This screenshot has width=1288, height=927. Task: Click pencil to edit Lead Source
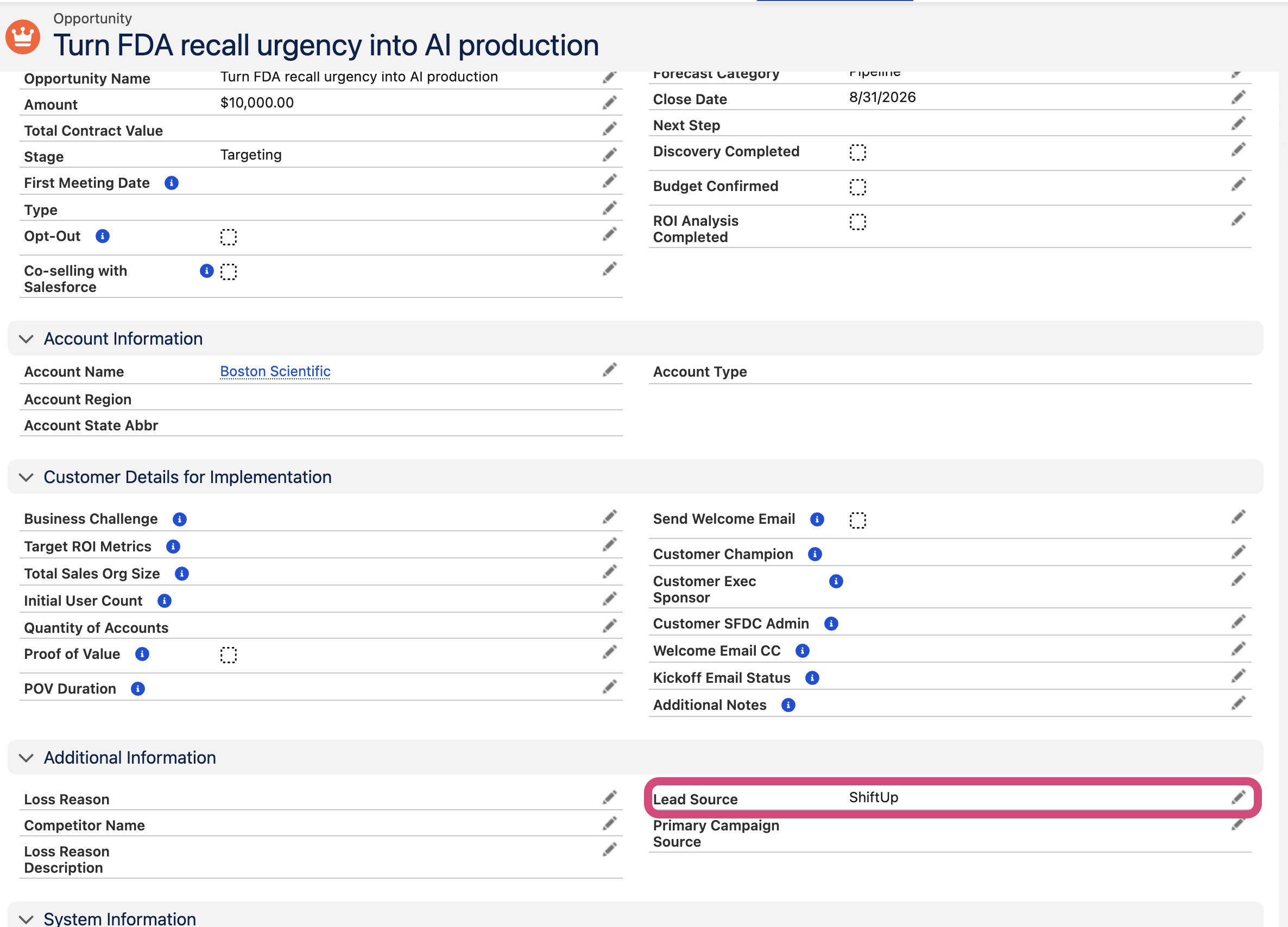1238,798
